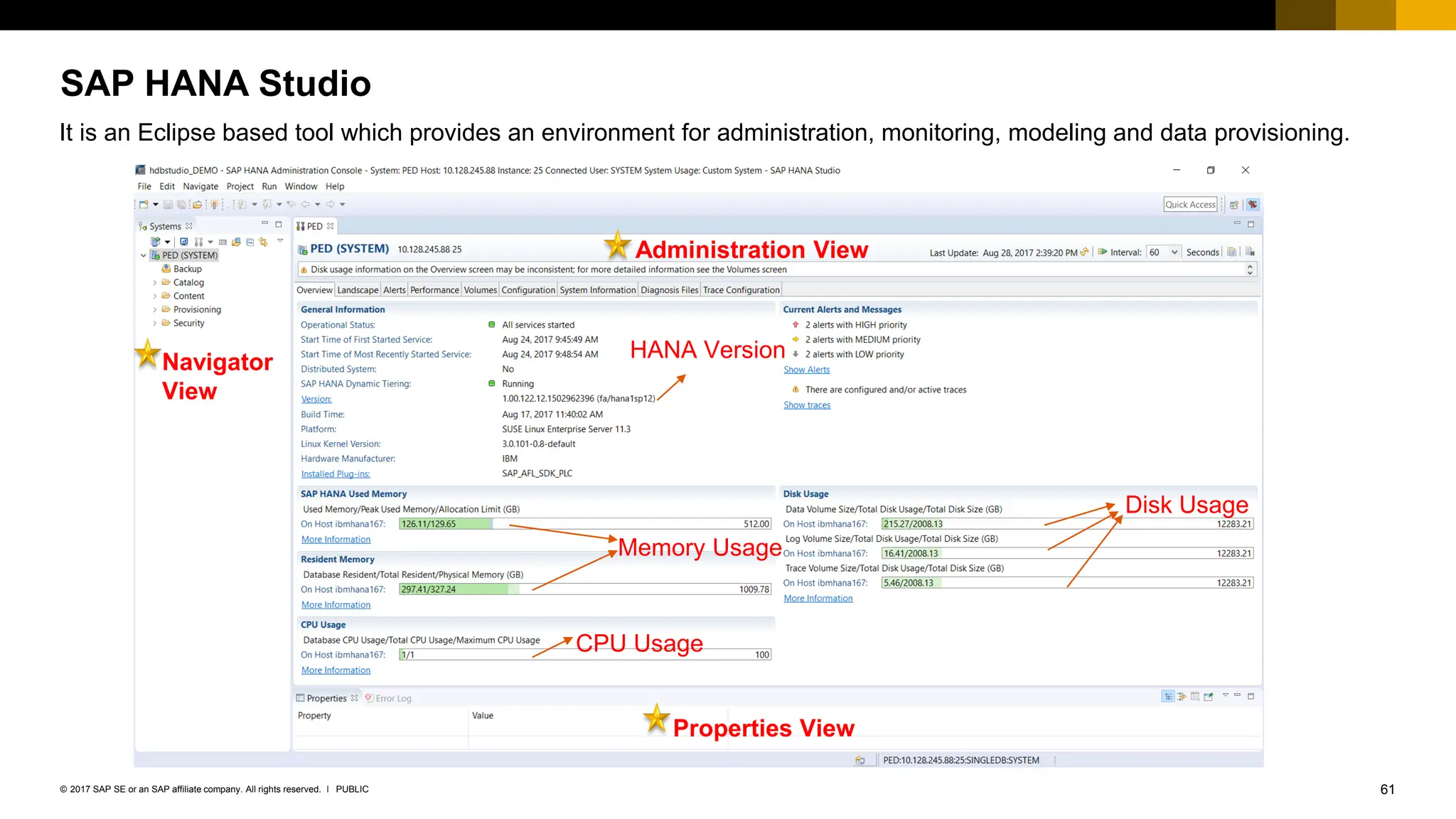Click the Forward navigation arrow icon
This screenshot has width=1456, height=819.
[330, 205]
